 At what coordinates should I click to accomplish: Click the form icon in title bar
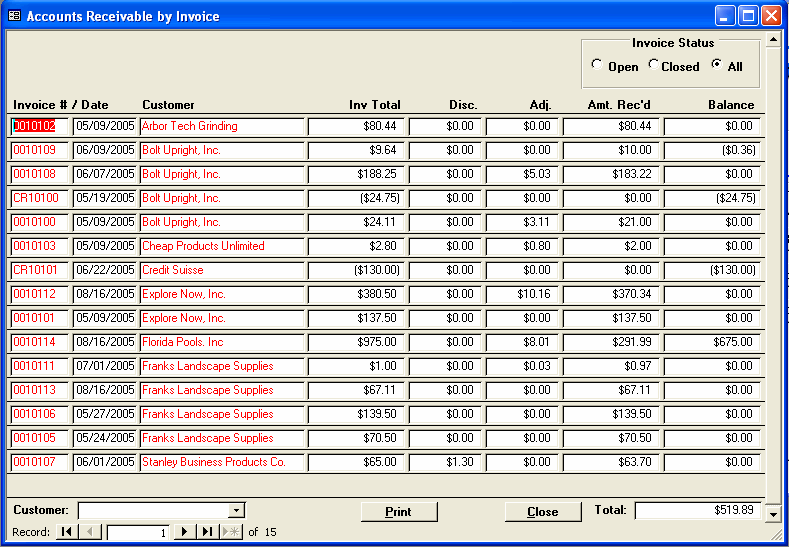[x=14, y=16]
